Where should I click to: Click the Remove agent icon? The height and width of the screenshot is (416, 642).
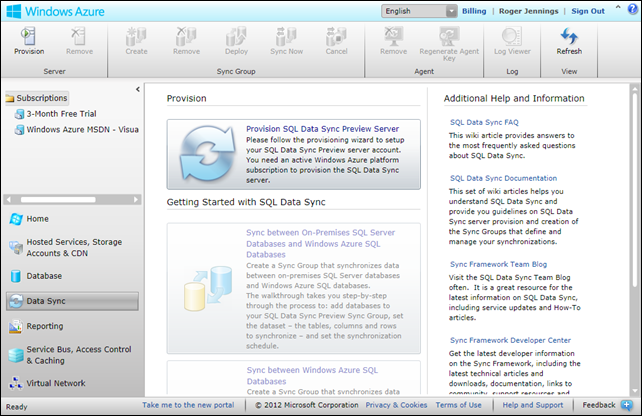(393, 36)
